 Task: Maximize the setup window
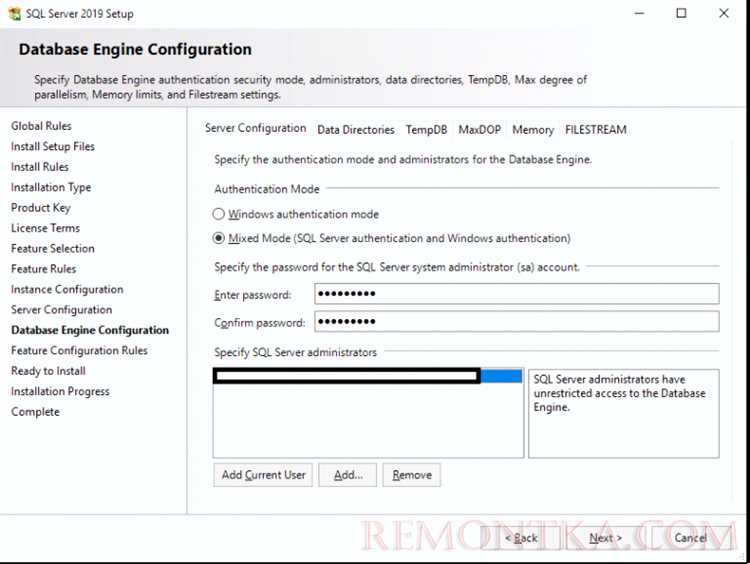click(x=682, y=13)
